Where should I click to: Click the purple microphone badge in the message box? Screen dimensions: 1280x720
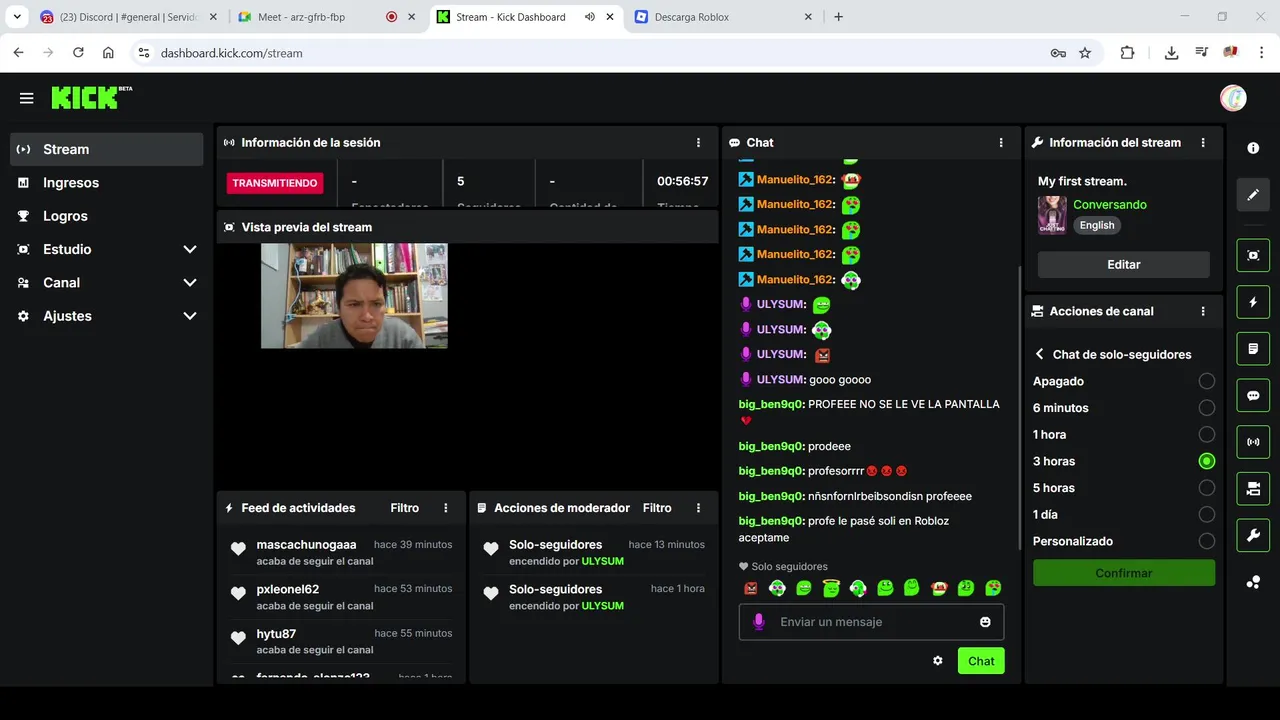(759, 622)
